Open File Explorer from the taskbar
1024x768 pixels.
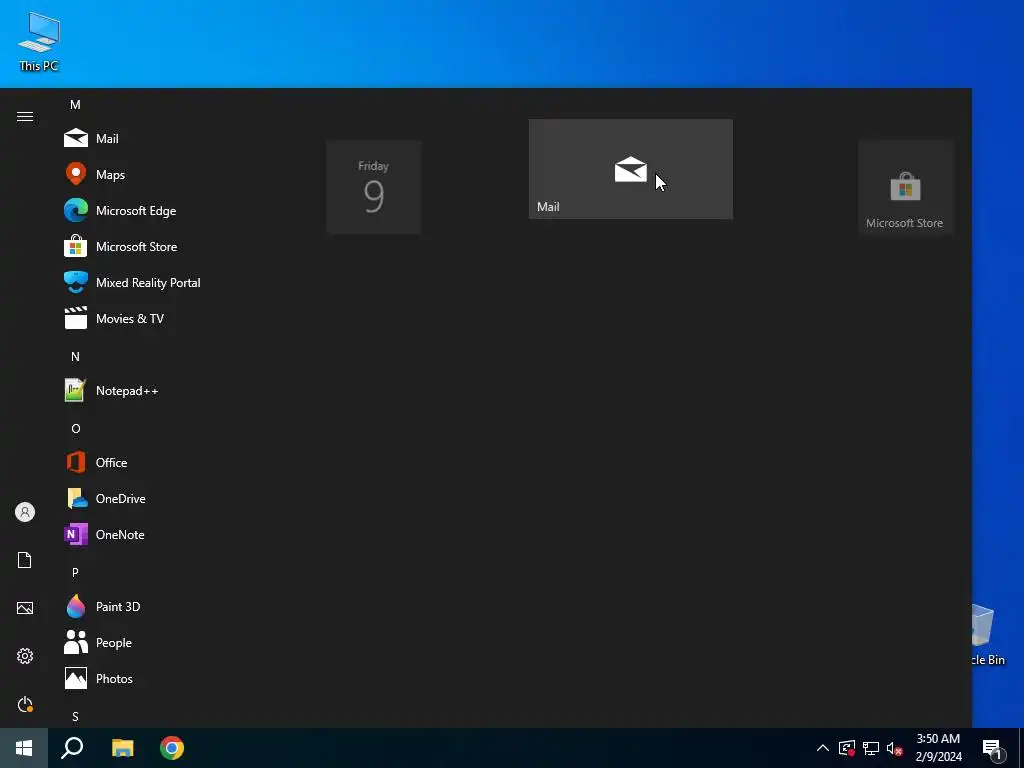122,748
